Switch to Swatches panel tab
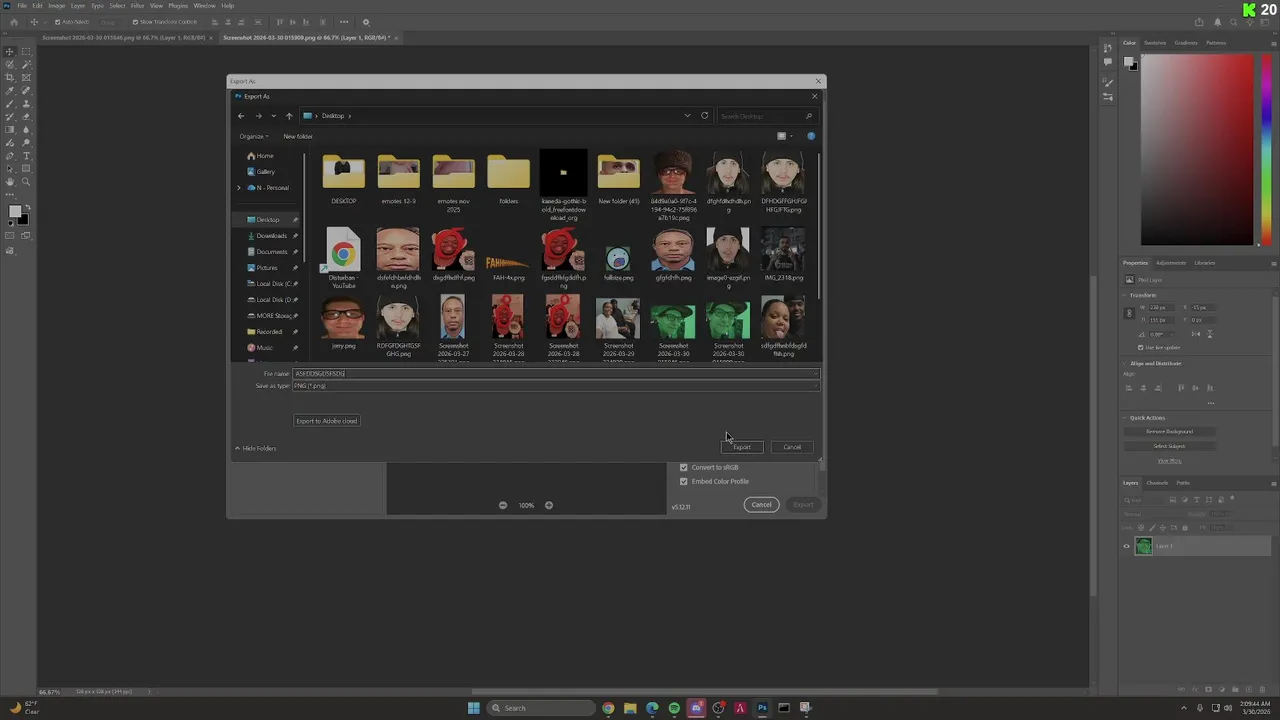Viewport: 1280px width, 720px height. [1155, 43]
